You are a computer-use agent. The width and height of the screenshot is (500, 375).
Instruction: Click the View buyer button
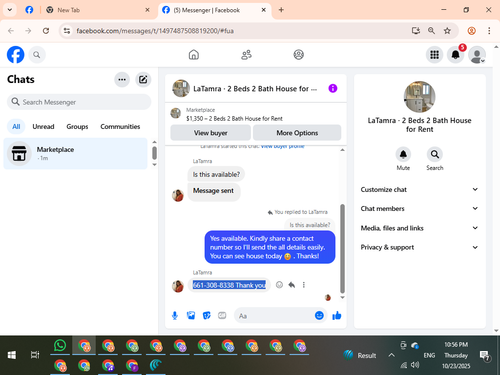click(x=210, y=133)
